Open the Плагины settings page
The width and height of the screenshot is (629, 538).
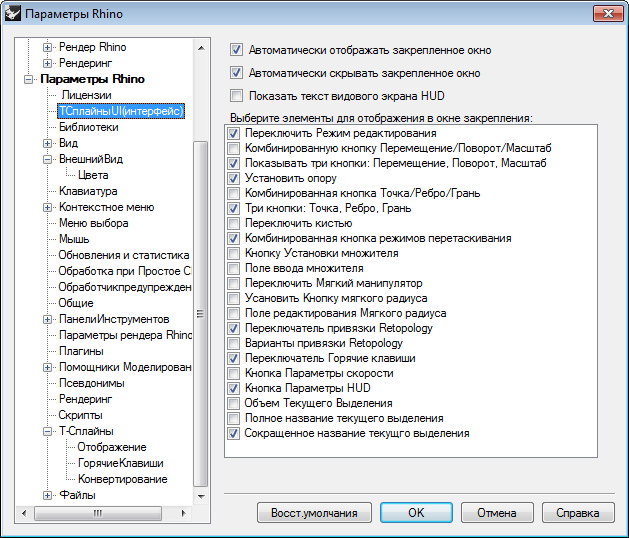(x=81, y=351)
